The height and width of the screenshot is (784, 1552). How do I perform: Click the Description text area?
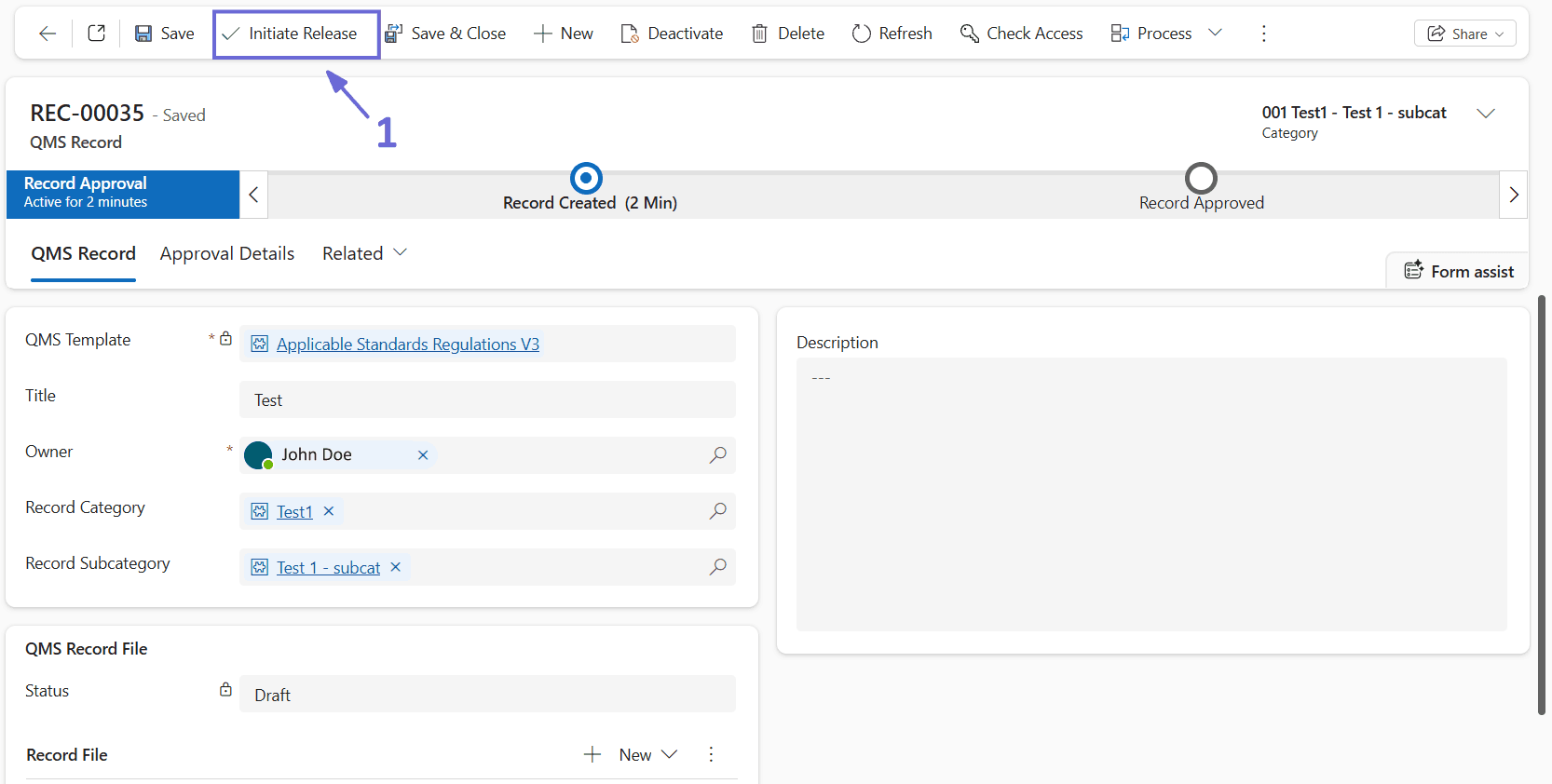[1151, 494]
